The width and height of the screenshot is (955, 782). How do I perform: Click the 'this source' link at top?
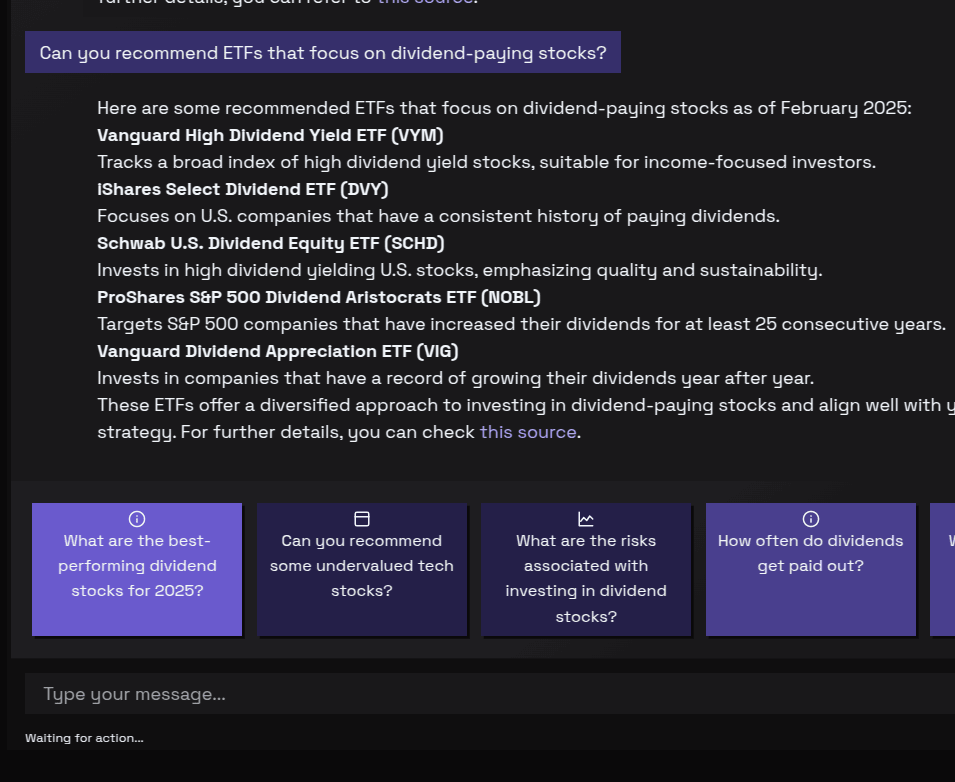pos(425,2)
